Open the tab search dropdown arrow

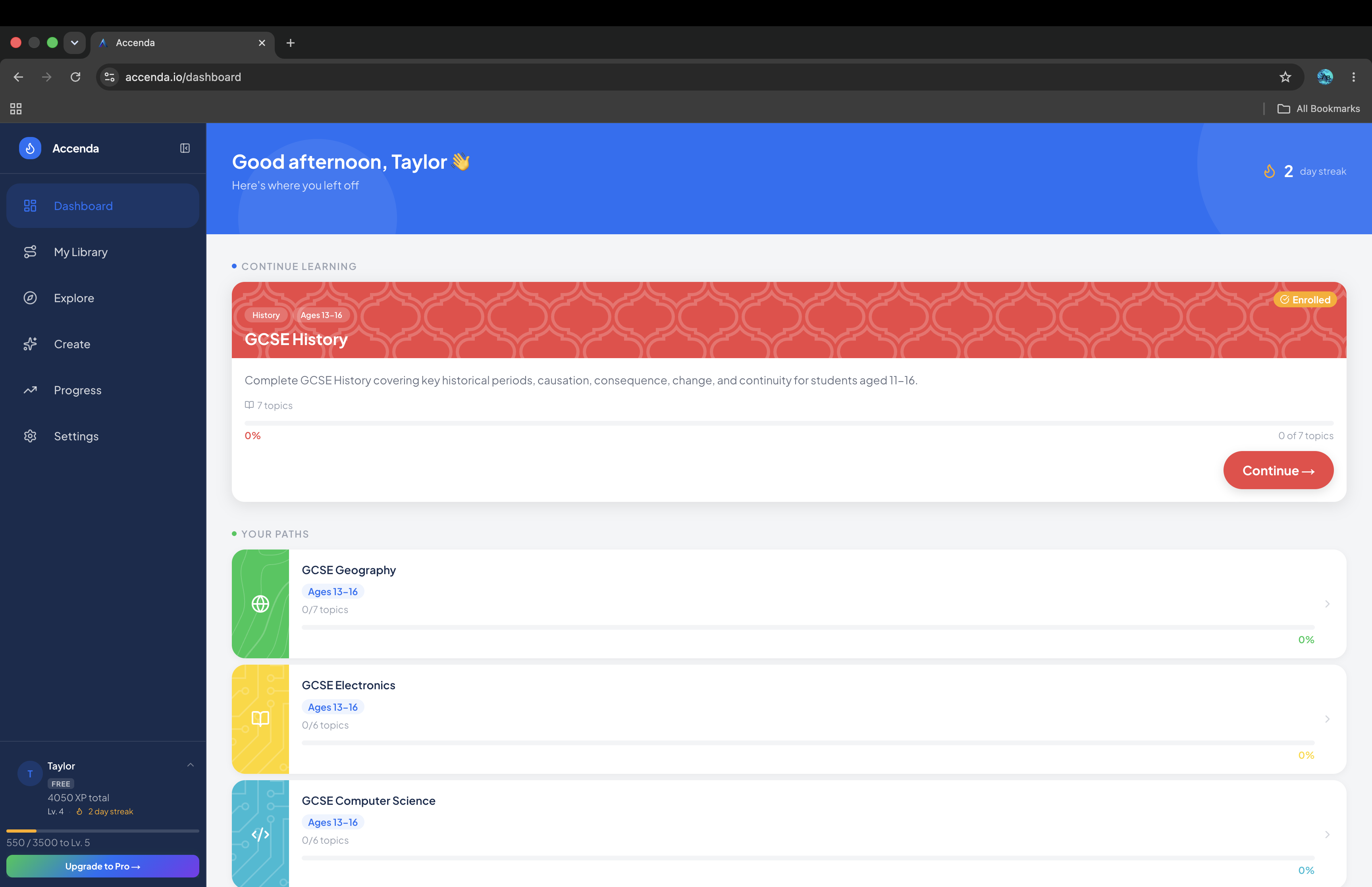[x=74, y=42]
